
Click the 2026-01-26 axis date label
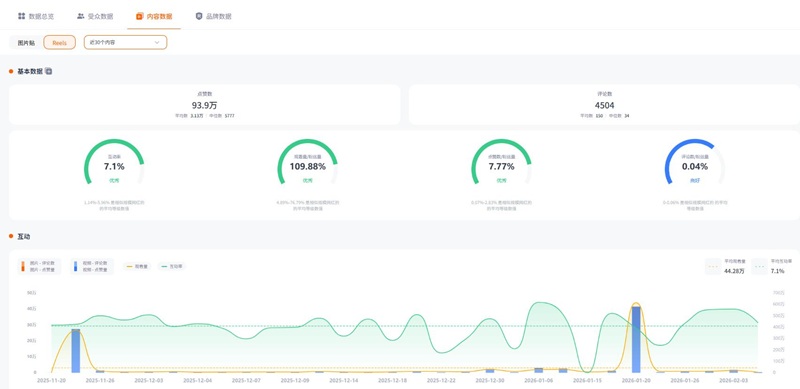[686, 380]
